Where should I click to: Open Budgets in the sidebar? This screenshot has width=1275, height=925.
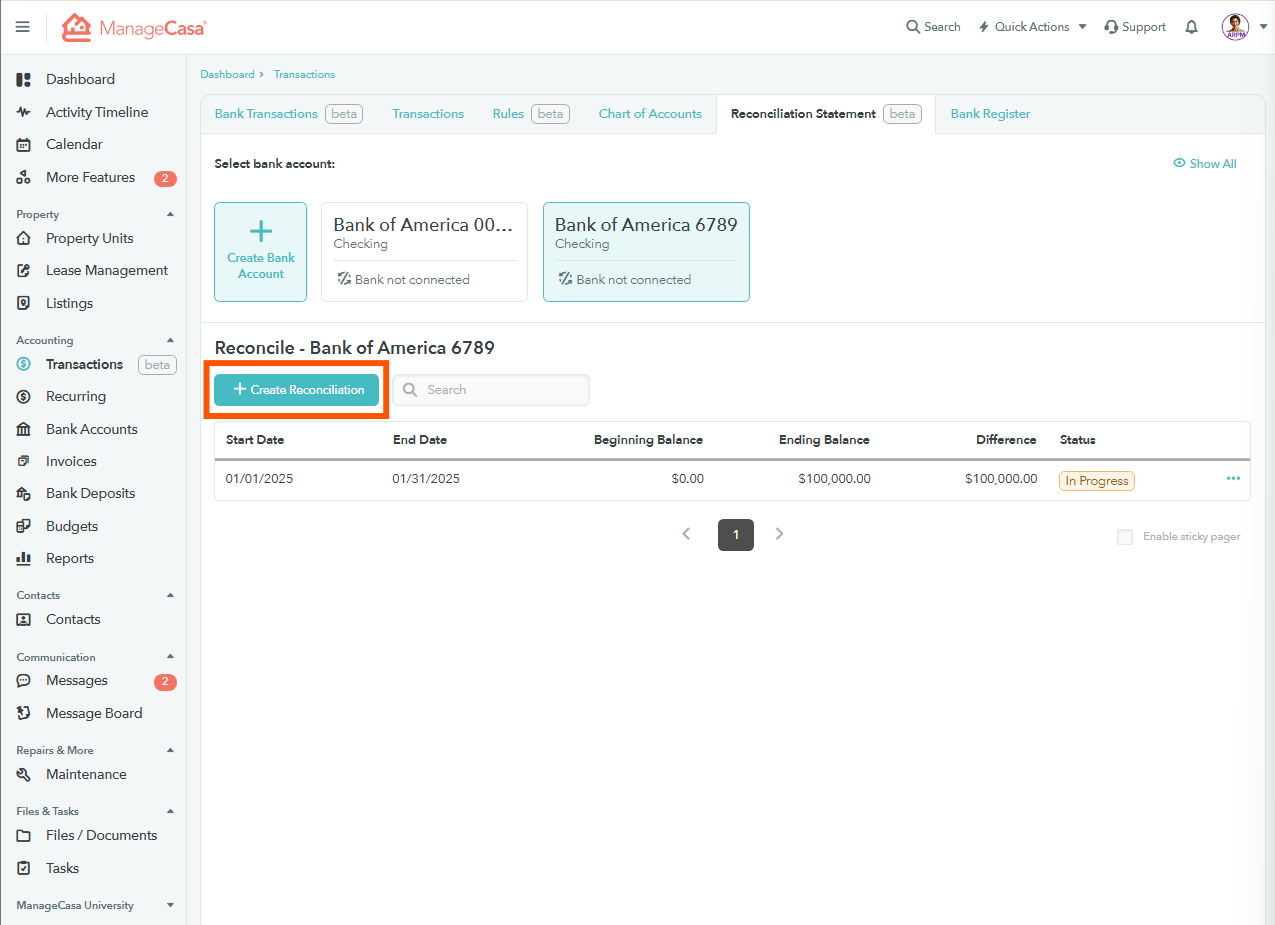coord(72,526)
